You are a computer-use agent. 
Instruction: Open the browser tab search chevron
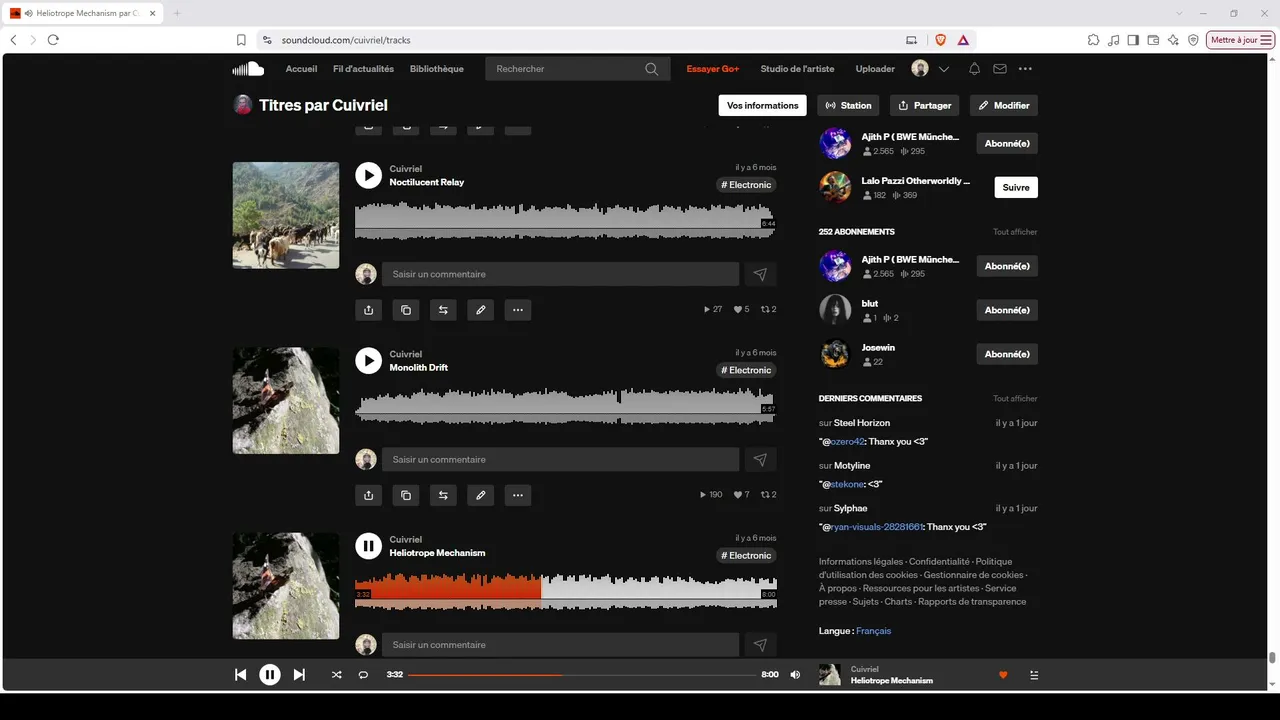pos(1180,13)
